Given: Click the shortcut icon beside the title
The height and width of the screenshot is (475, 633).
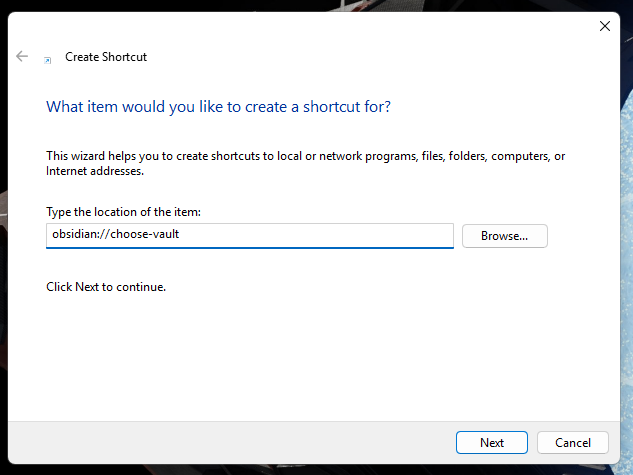Looking at the screenshot, I should tap(48, 60).
